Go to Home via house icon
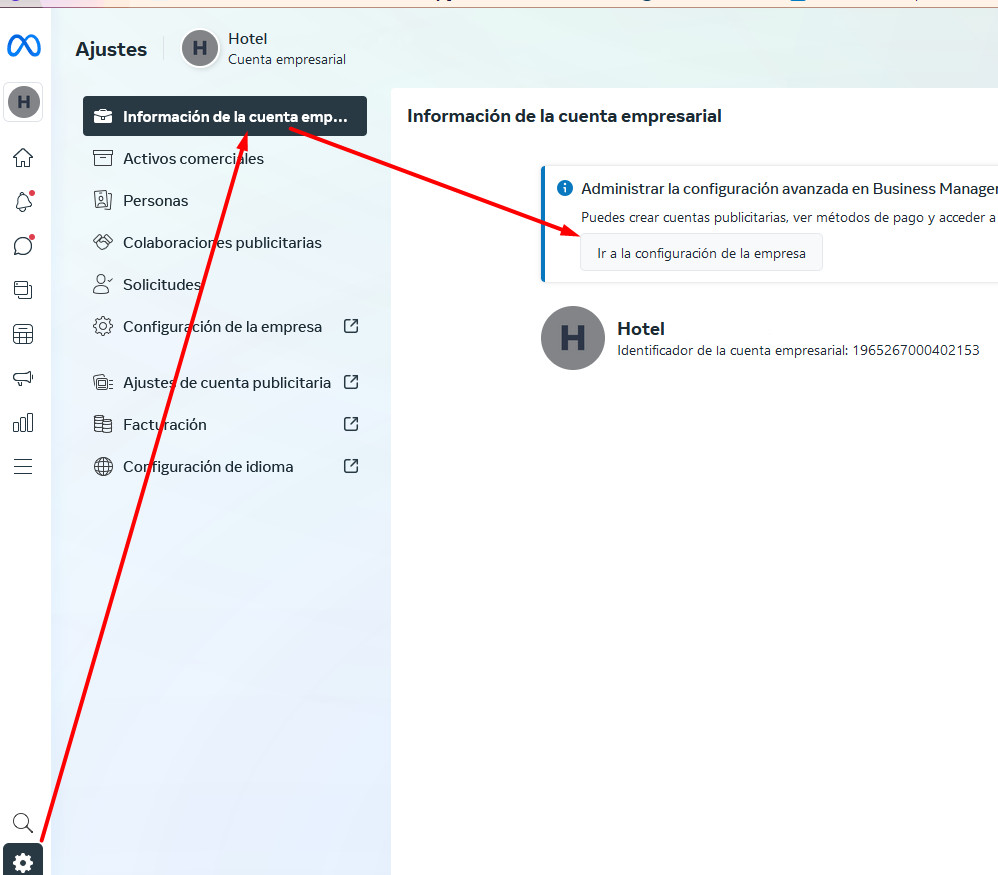Image resolution: width=998 pixels, height=875 pixels. coord(23,157)
